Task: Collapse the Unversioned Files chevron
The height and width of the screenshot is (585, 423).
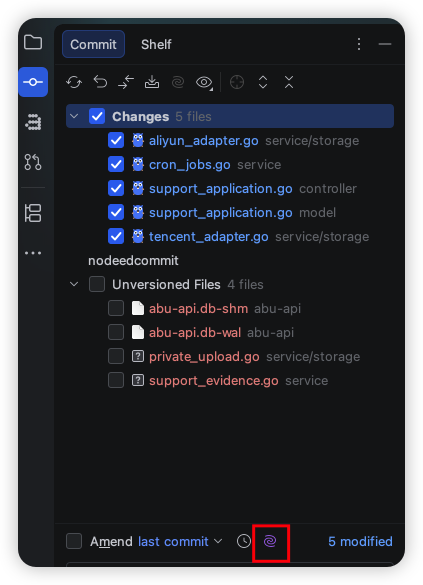Action: tap(74, 284)
